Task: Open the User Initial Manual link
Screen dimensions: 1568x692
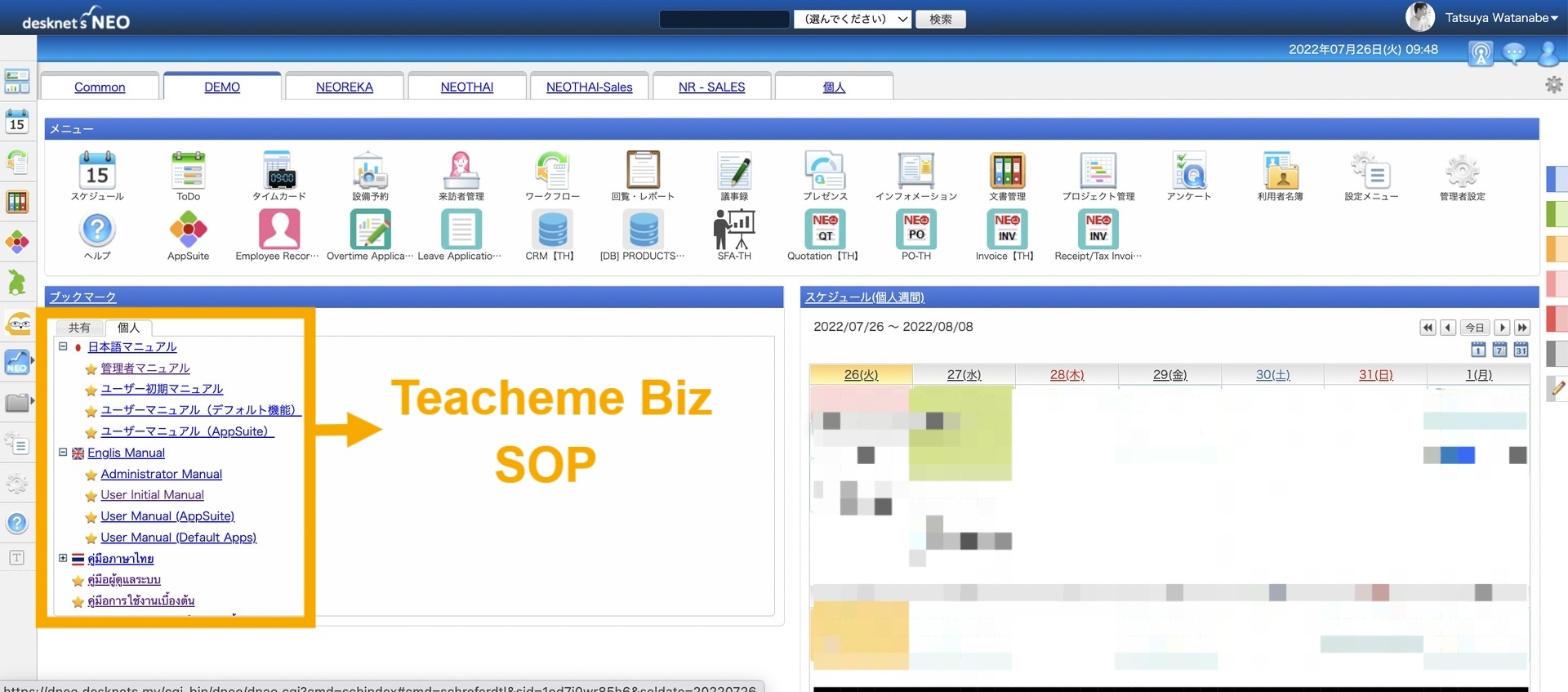Action: tap(152, 494)
